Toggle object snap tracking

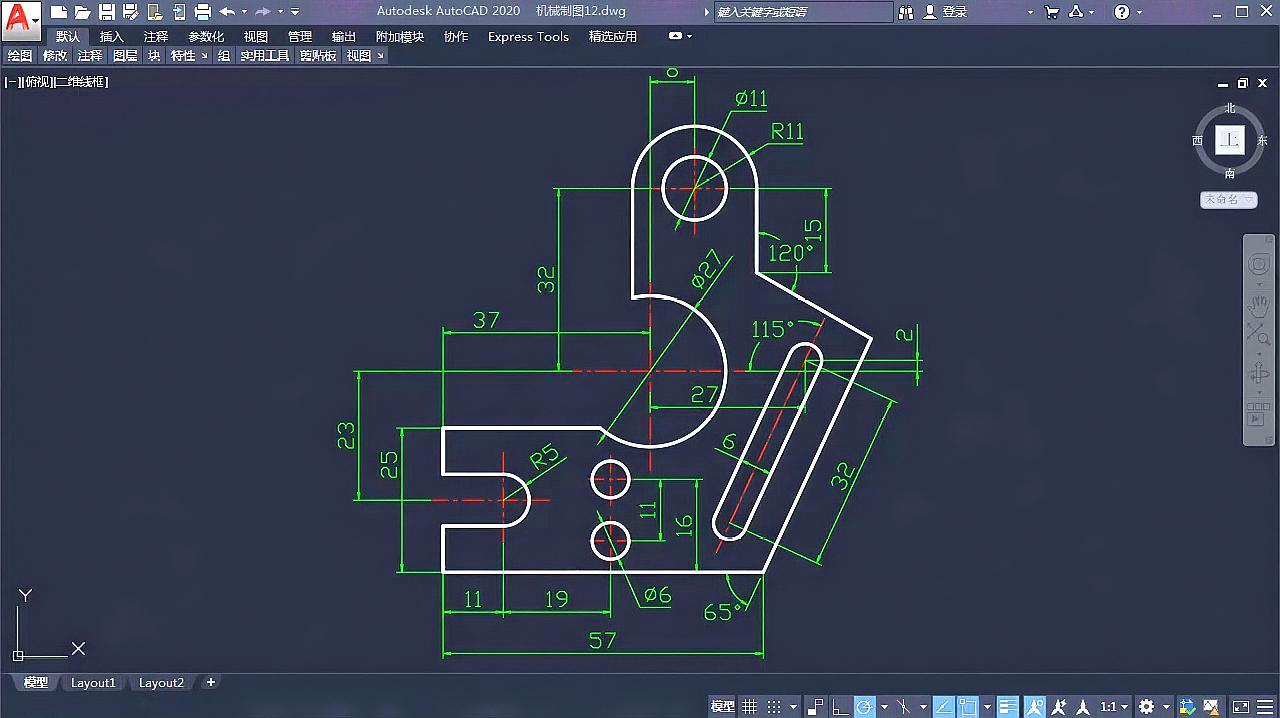point(942,707)
